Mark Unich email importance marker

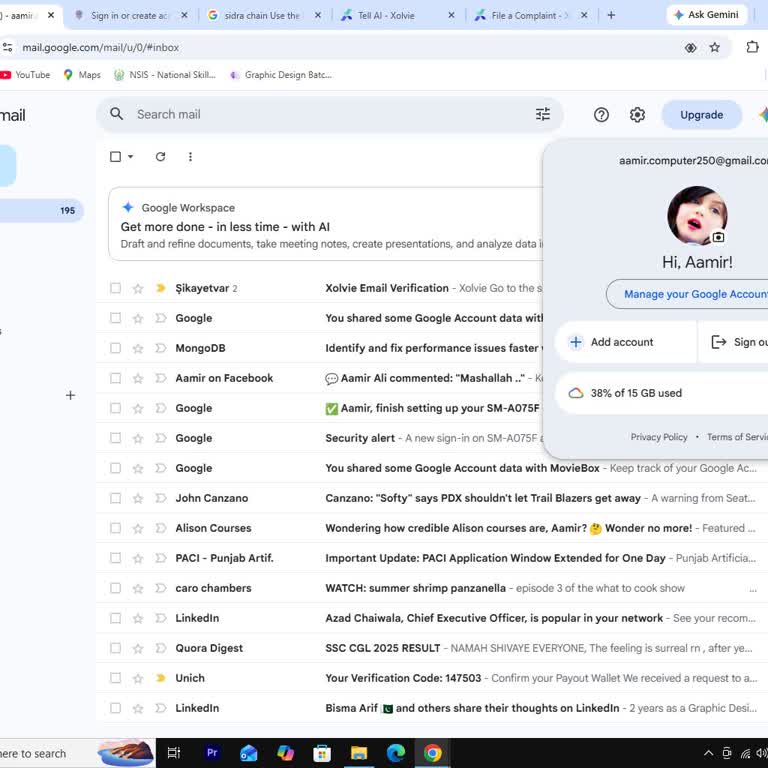(x=161, y=678)
